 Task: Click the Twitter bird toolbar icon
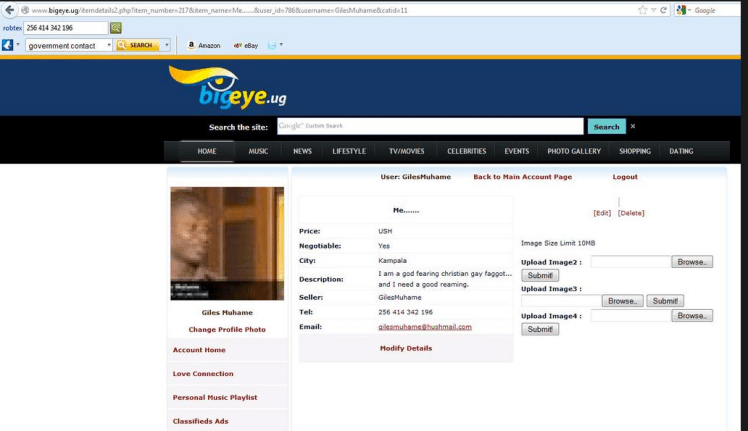(x=272, y=45)
